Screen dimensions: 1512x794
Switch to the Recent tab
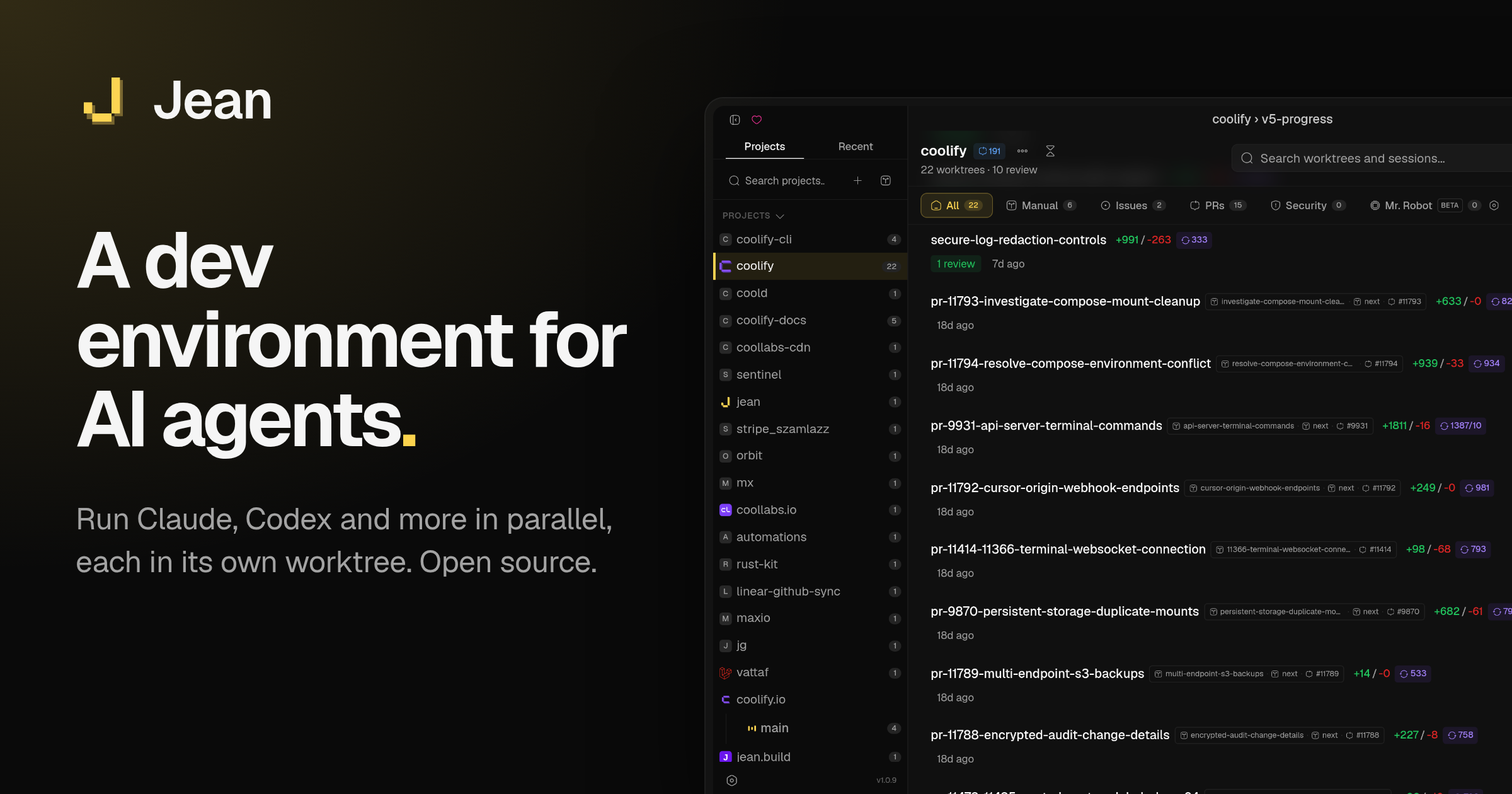(x=855, y=146)
